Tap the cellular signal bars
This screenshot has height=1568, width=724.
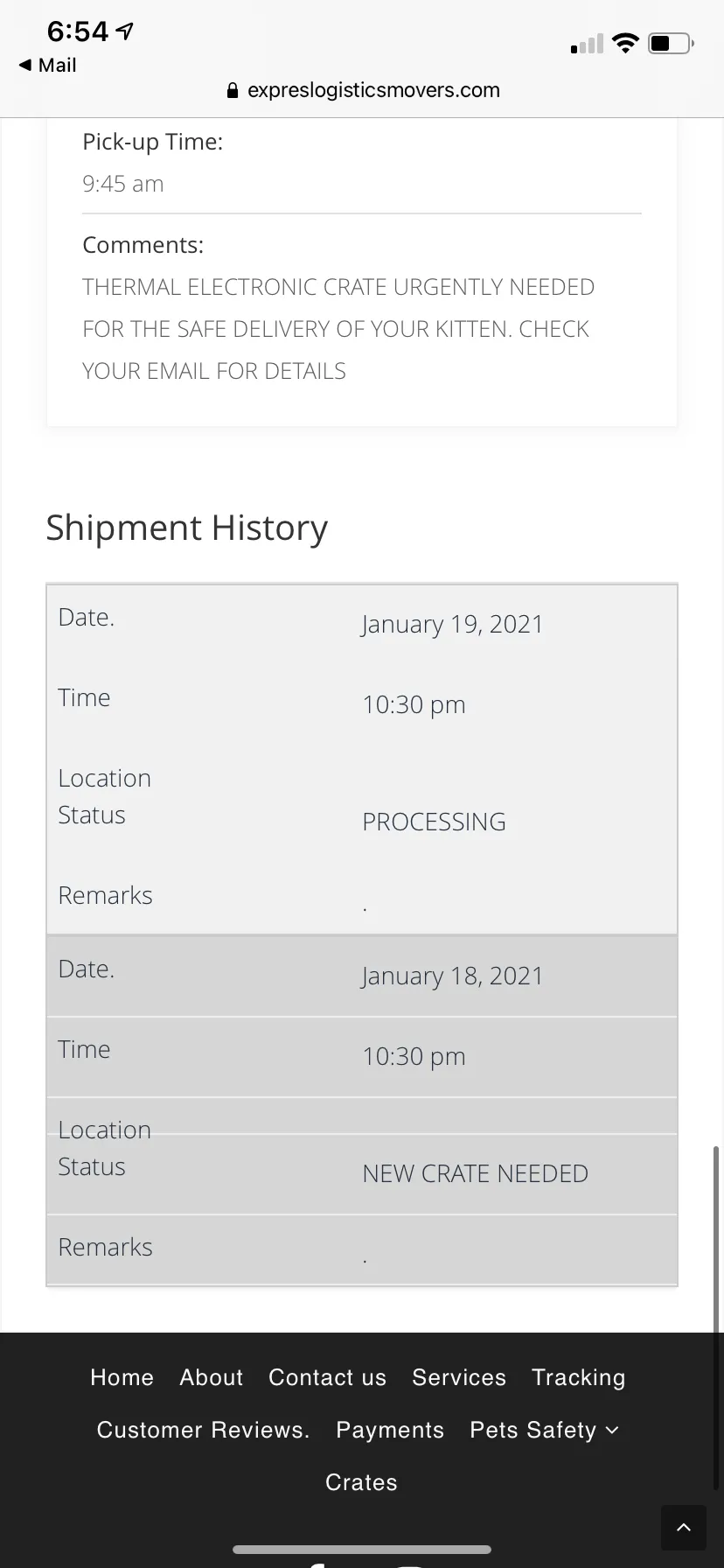(587, 44)
